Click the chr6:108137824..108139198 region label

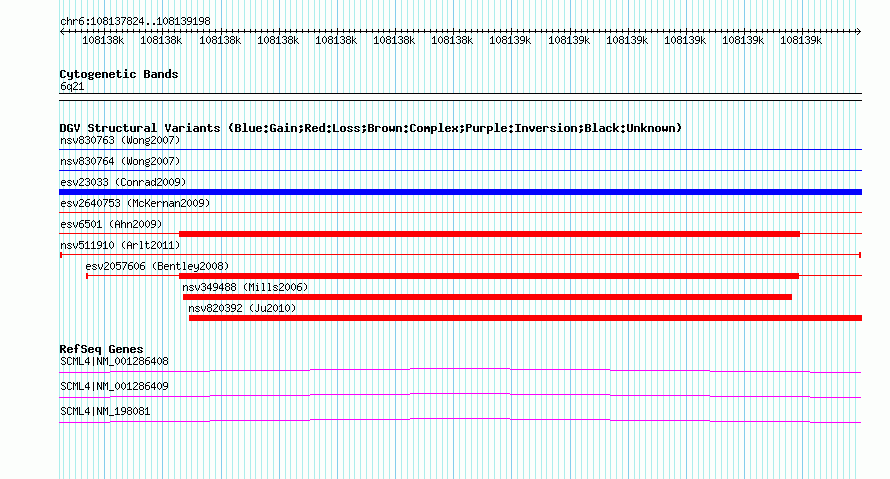tap(135, 21)
